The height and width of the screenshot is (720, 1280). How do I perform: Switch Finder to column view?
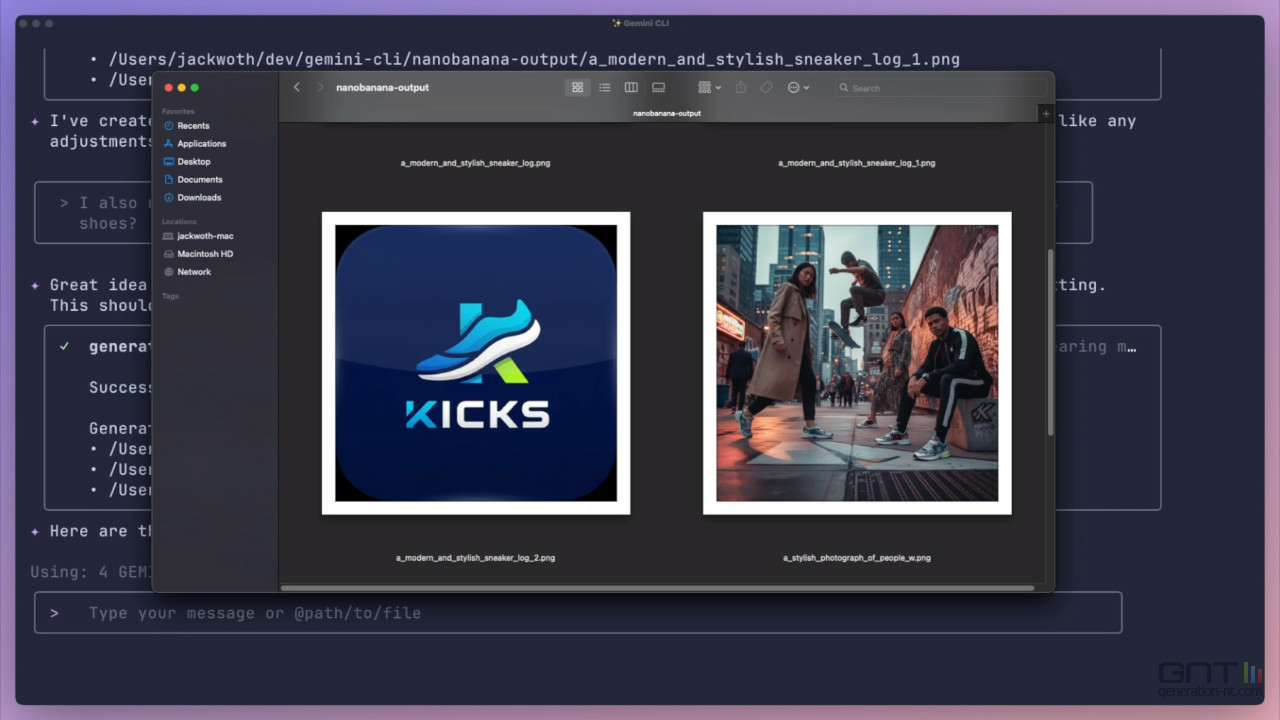click(x=631, y=88)
